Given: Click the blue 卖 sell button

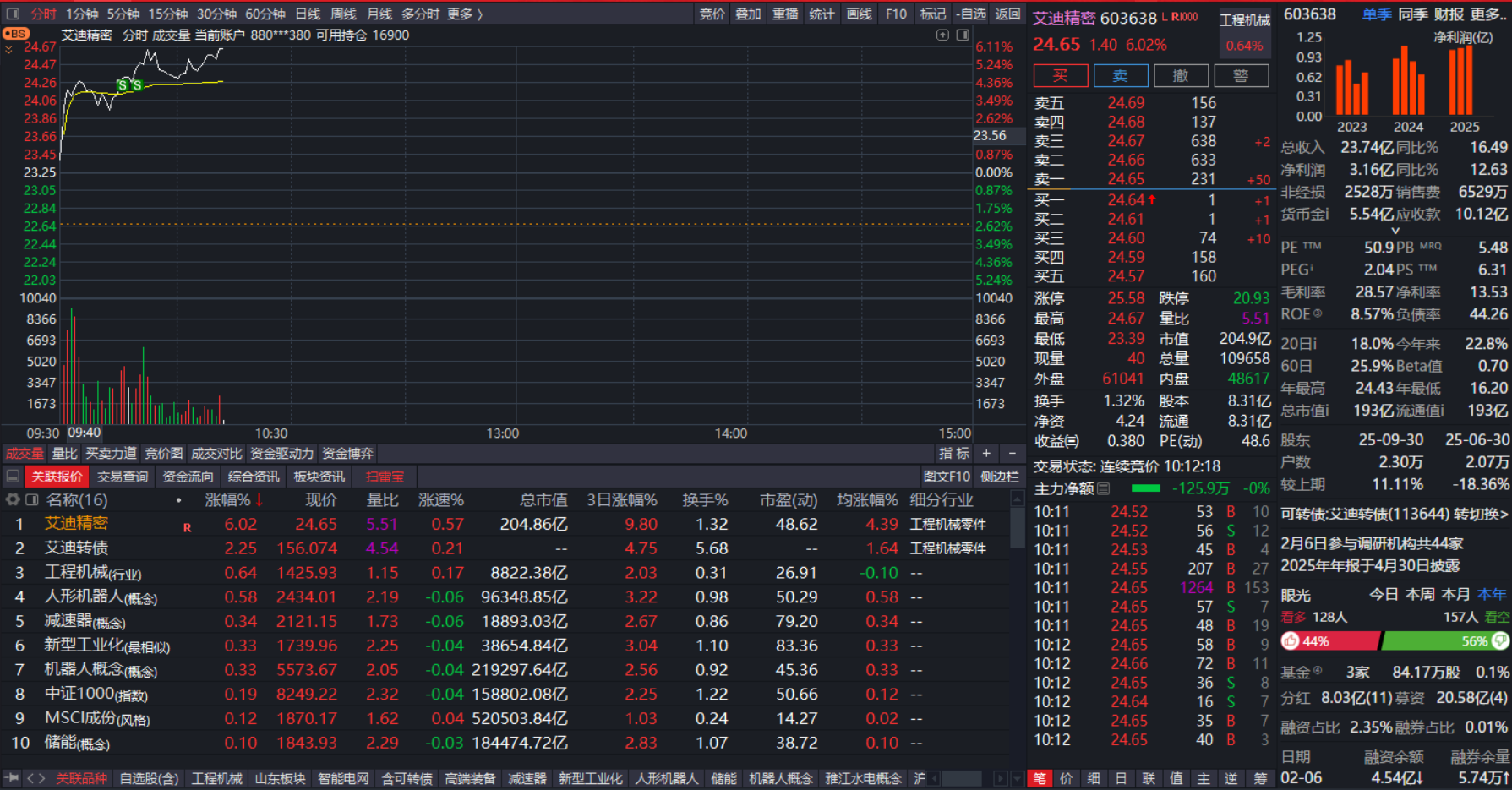Looking at the screenshot, I should coord(1121,76).
